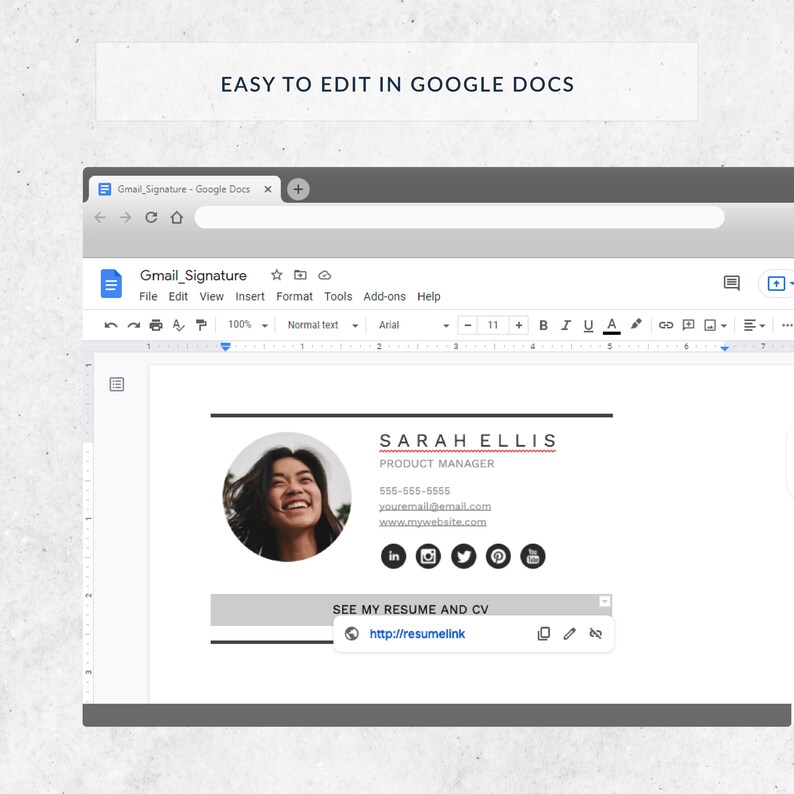794x794 pixels.
Task: Click the font size field showing 11
Action: point(493,325)
